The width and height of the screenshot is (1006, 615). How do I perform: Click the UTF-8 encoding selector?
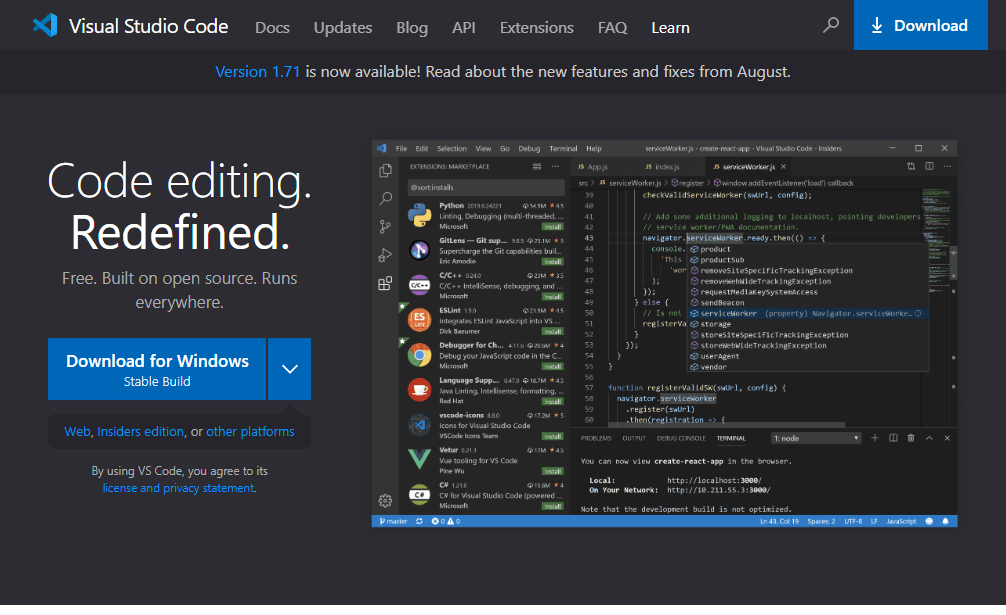[x=853, y=521]
